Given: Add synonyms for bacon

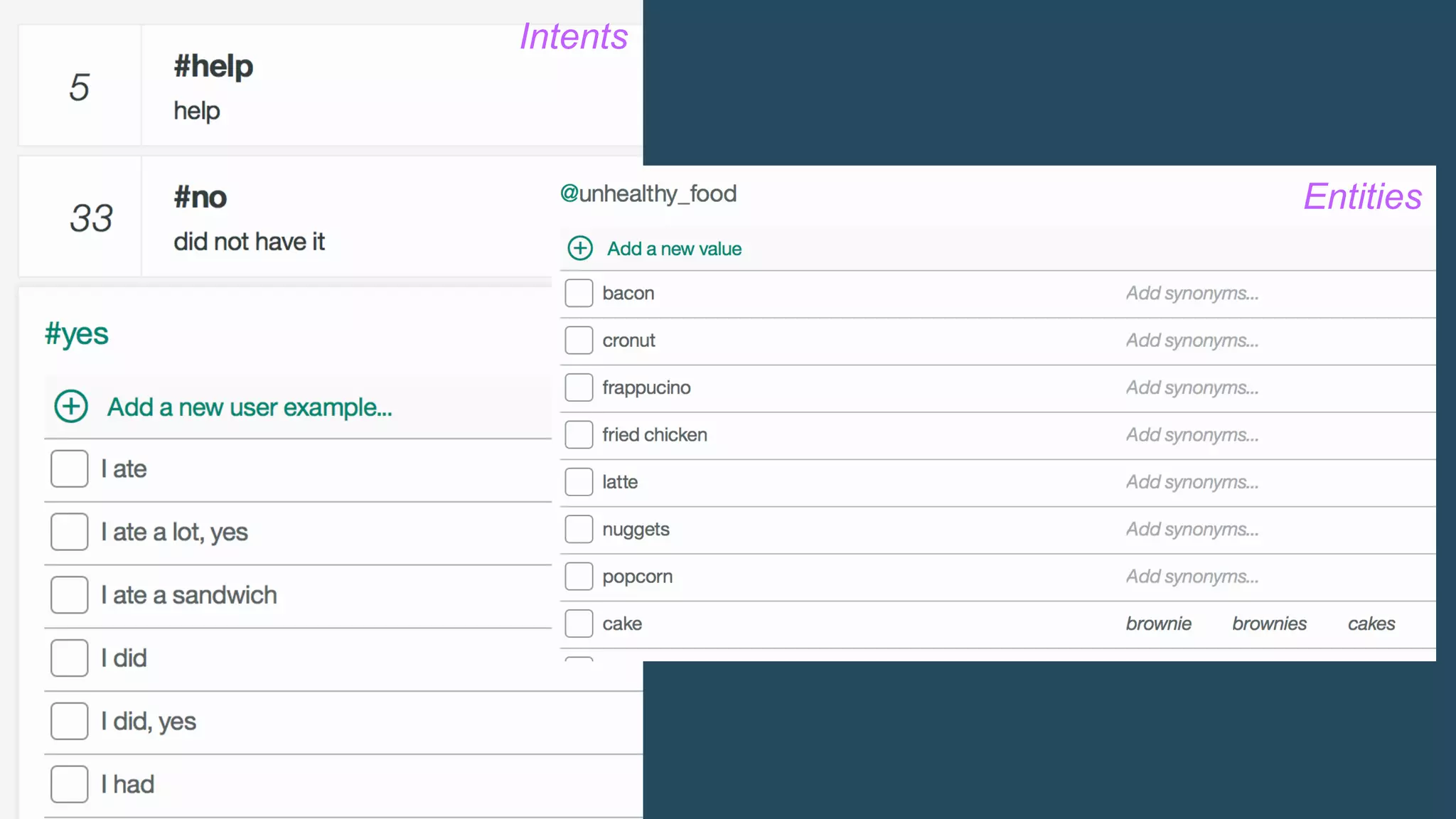Looking at the screenshot, I should tap(1192, 293).
